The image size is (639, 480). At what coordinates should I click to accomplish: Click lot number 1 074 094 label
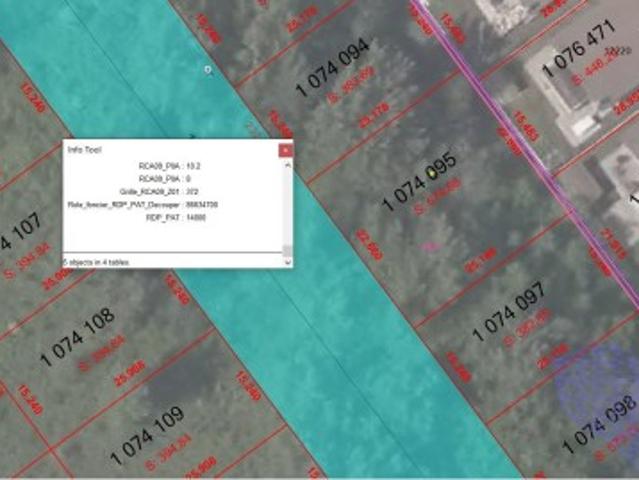pos(333,67)
